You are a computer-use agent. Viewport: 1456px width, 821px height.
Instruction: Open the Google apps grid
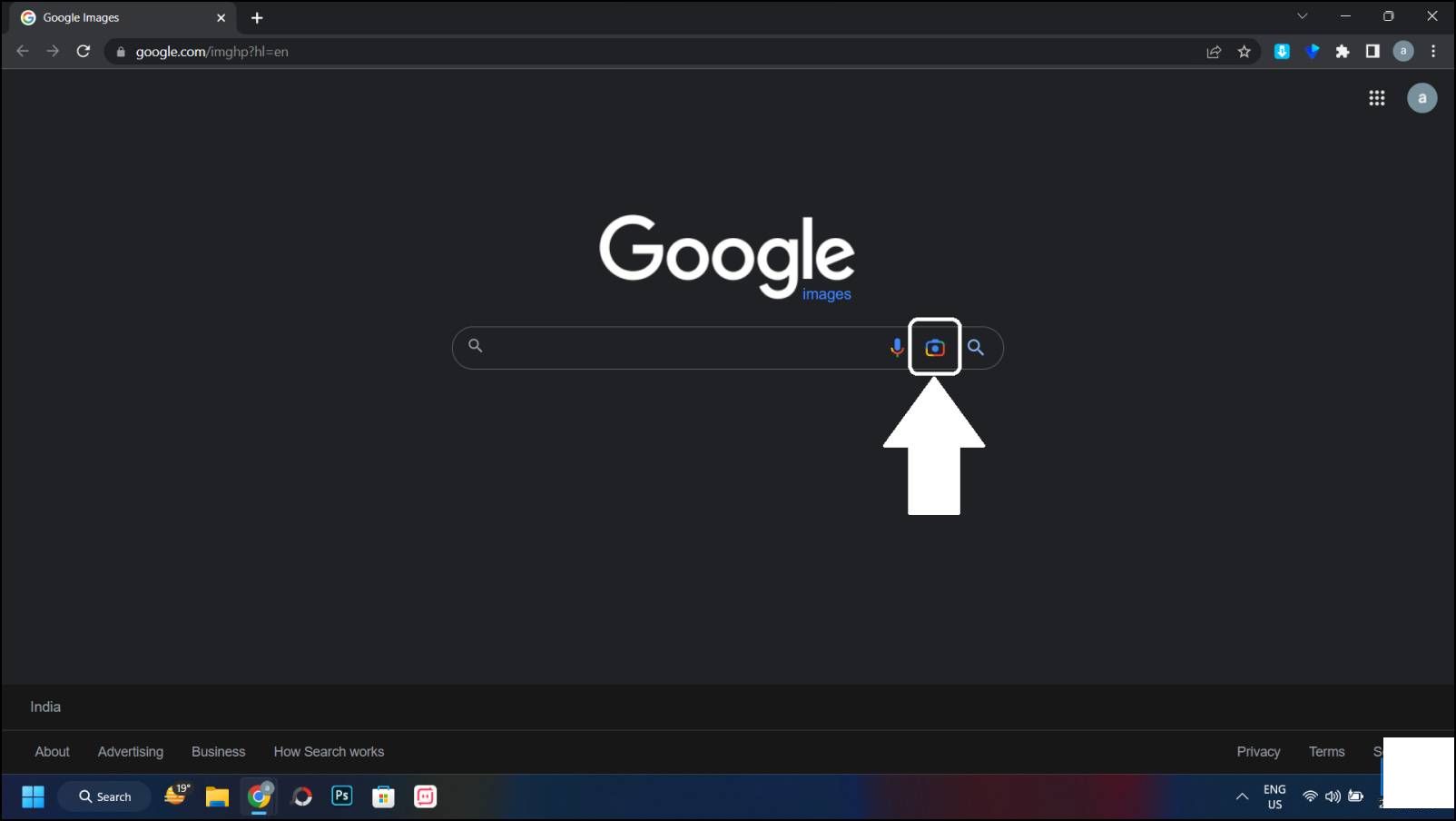coord(1376,98)
